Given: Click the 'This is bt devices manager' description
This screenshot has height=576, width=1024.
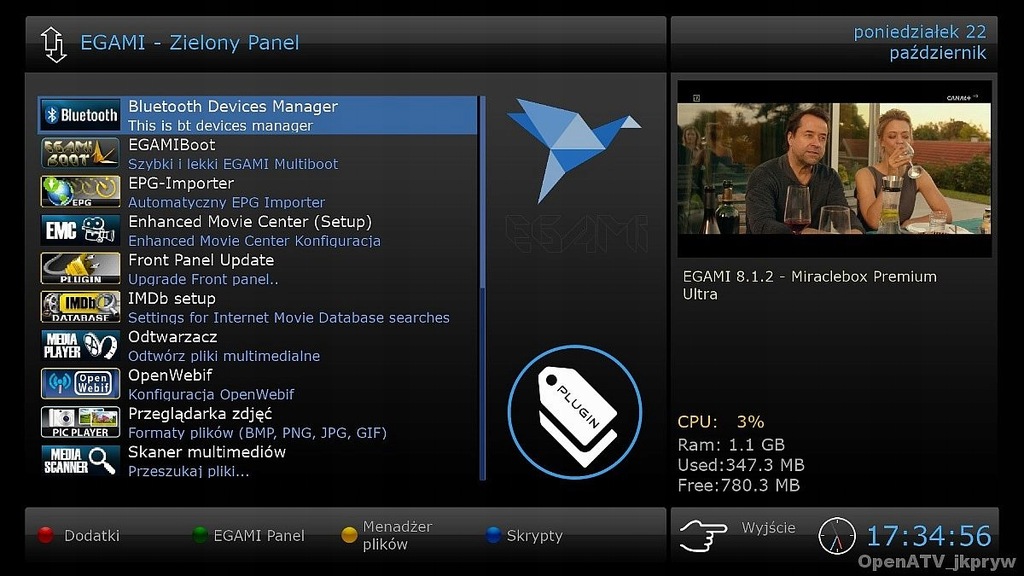Looking at the screenshot, I should 220,125.
